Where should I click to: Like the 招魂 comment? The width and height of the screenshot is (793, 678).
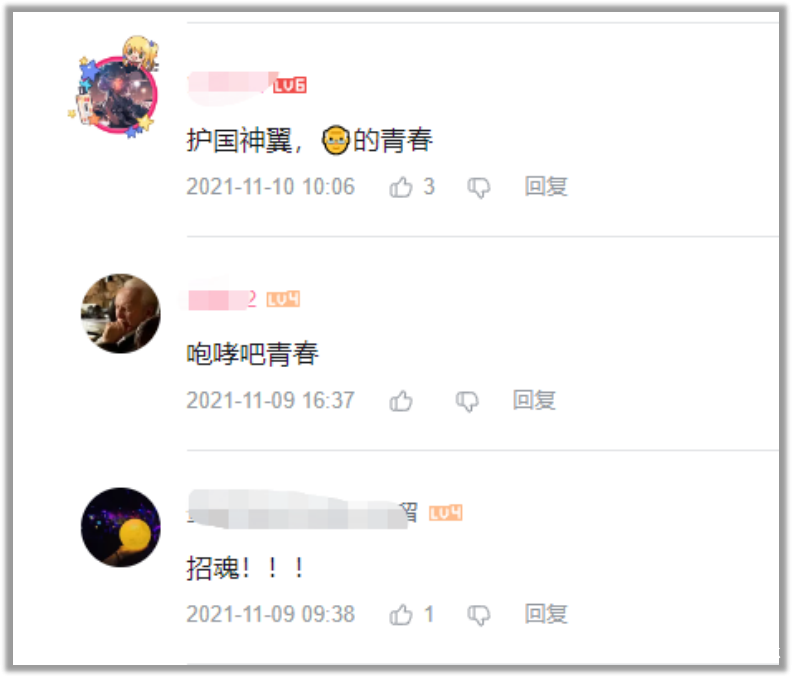[401, 615]
